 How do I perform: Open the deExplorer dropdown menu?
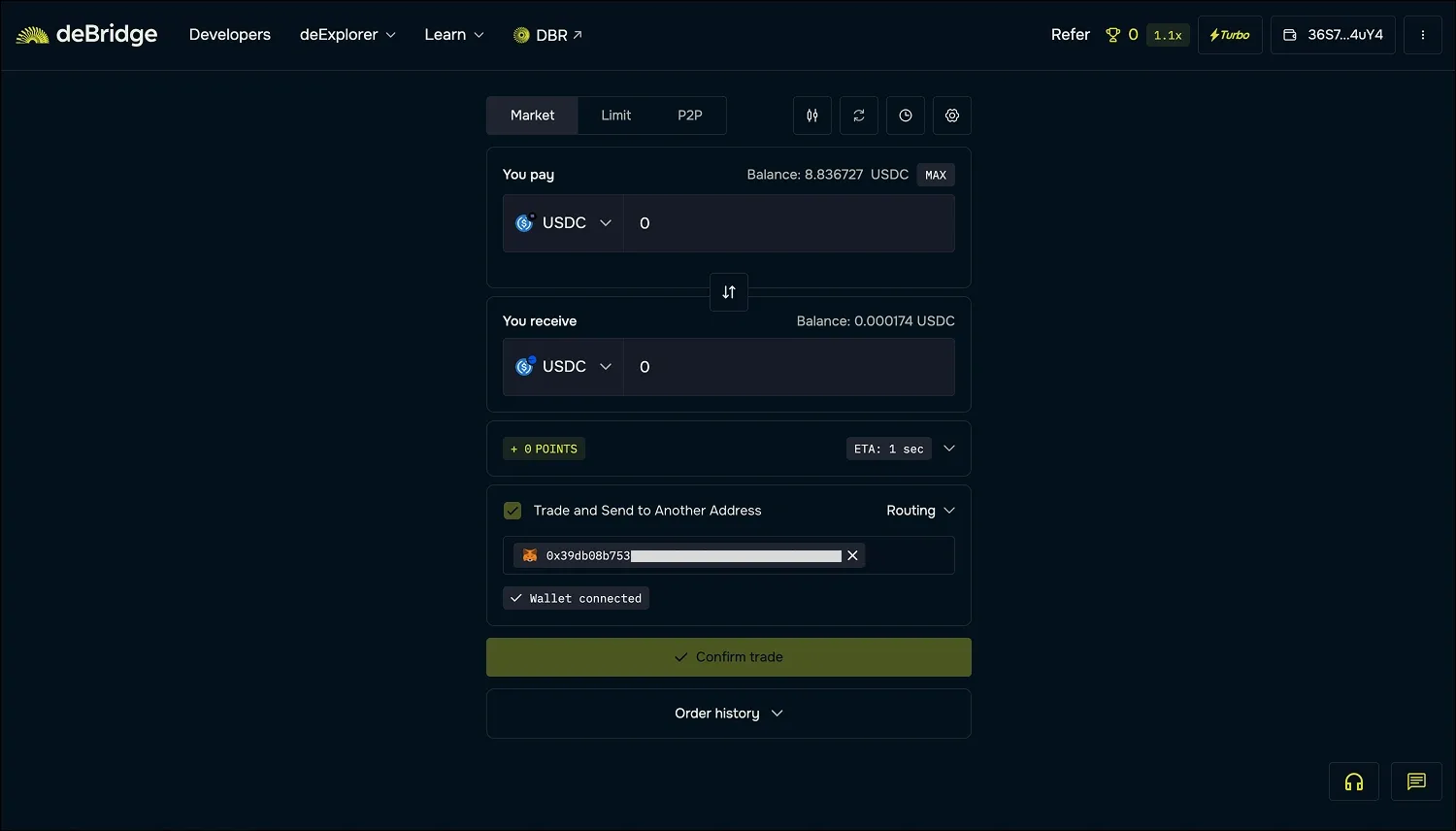coord(347,35)
